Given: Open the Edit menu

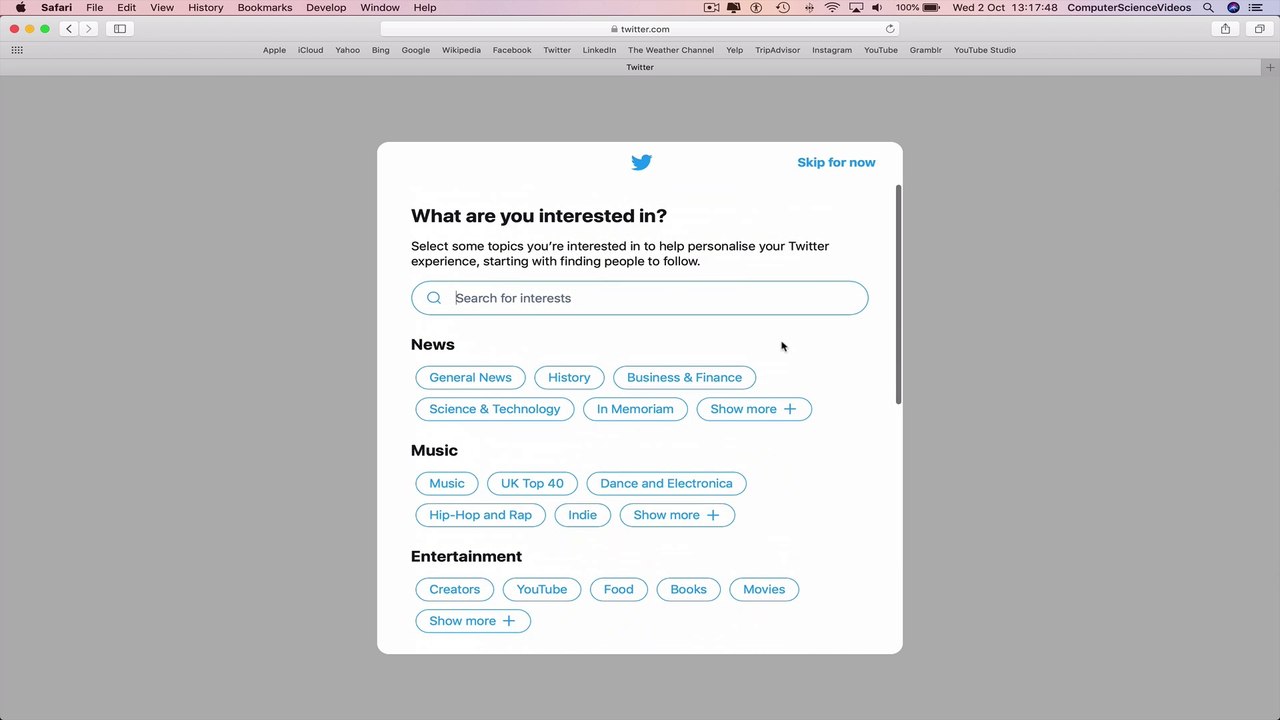Looking at the screenshot, I should pyautogui.click(x=126, y=8).
